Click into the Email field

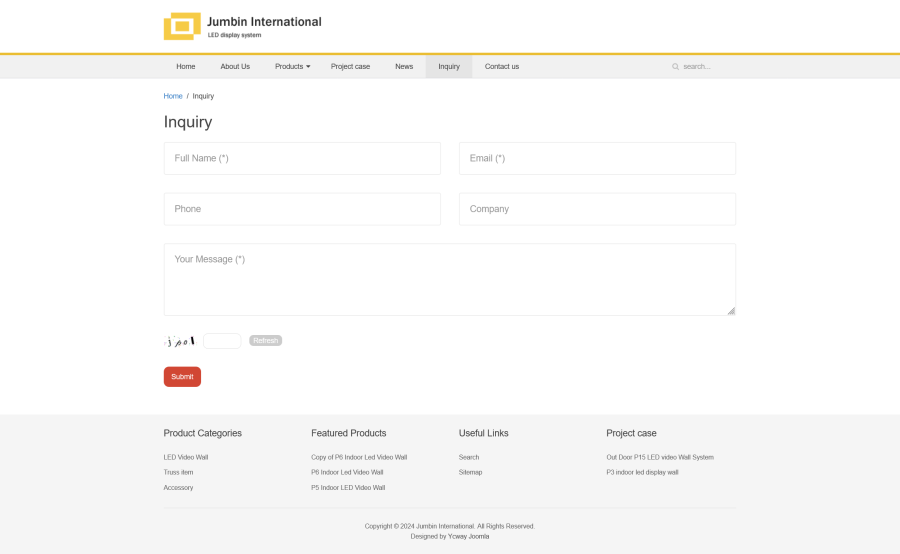pyautogui.click(x=597, y=158)
